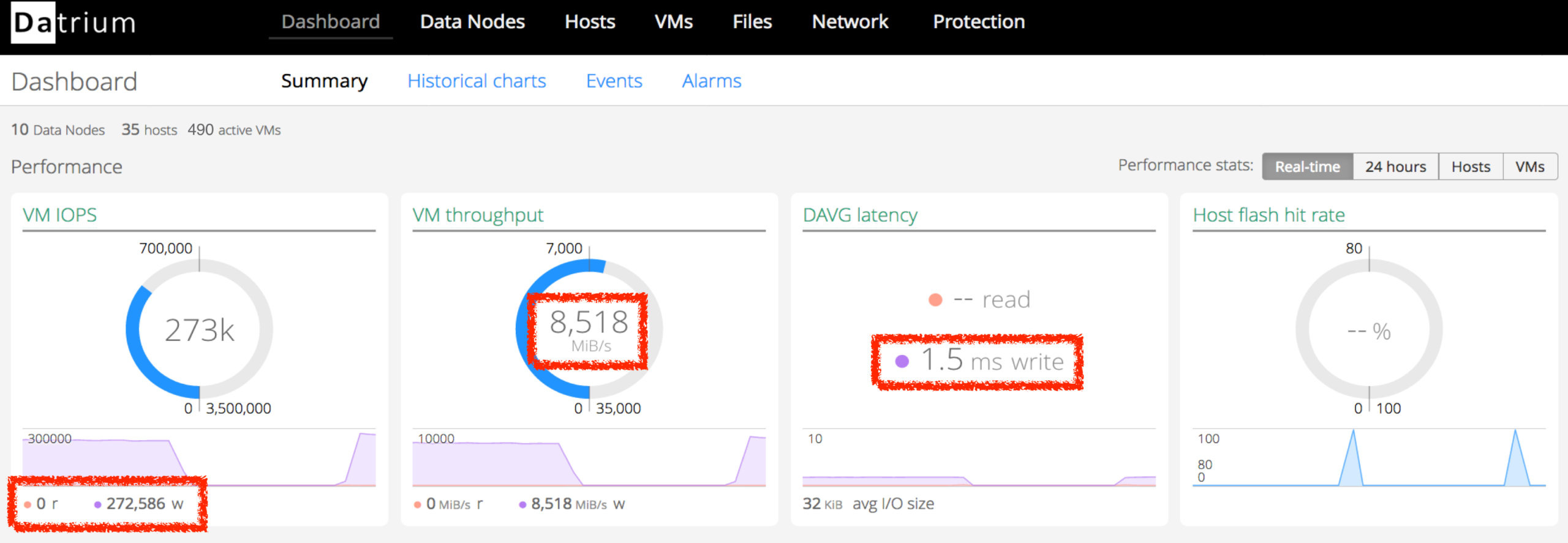This screenshot has height=543, width=1568.
Task: Click the VM throughput history sparkline
Action: click(589, 459)
